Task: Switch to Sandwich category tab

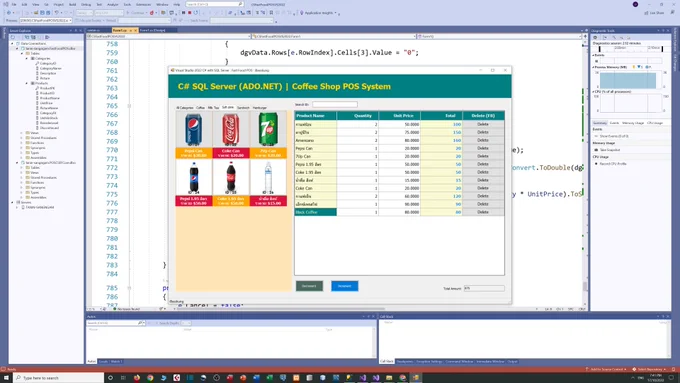Action: pos(243,108)
